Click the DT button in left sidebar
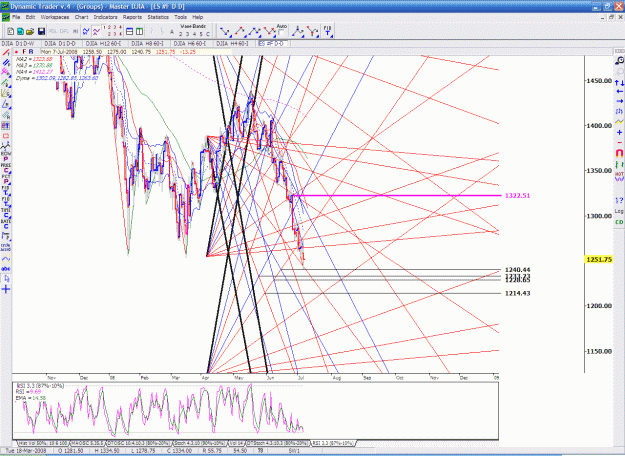Screen dimensions: 625x456 6,126
